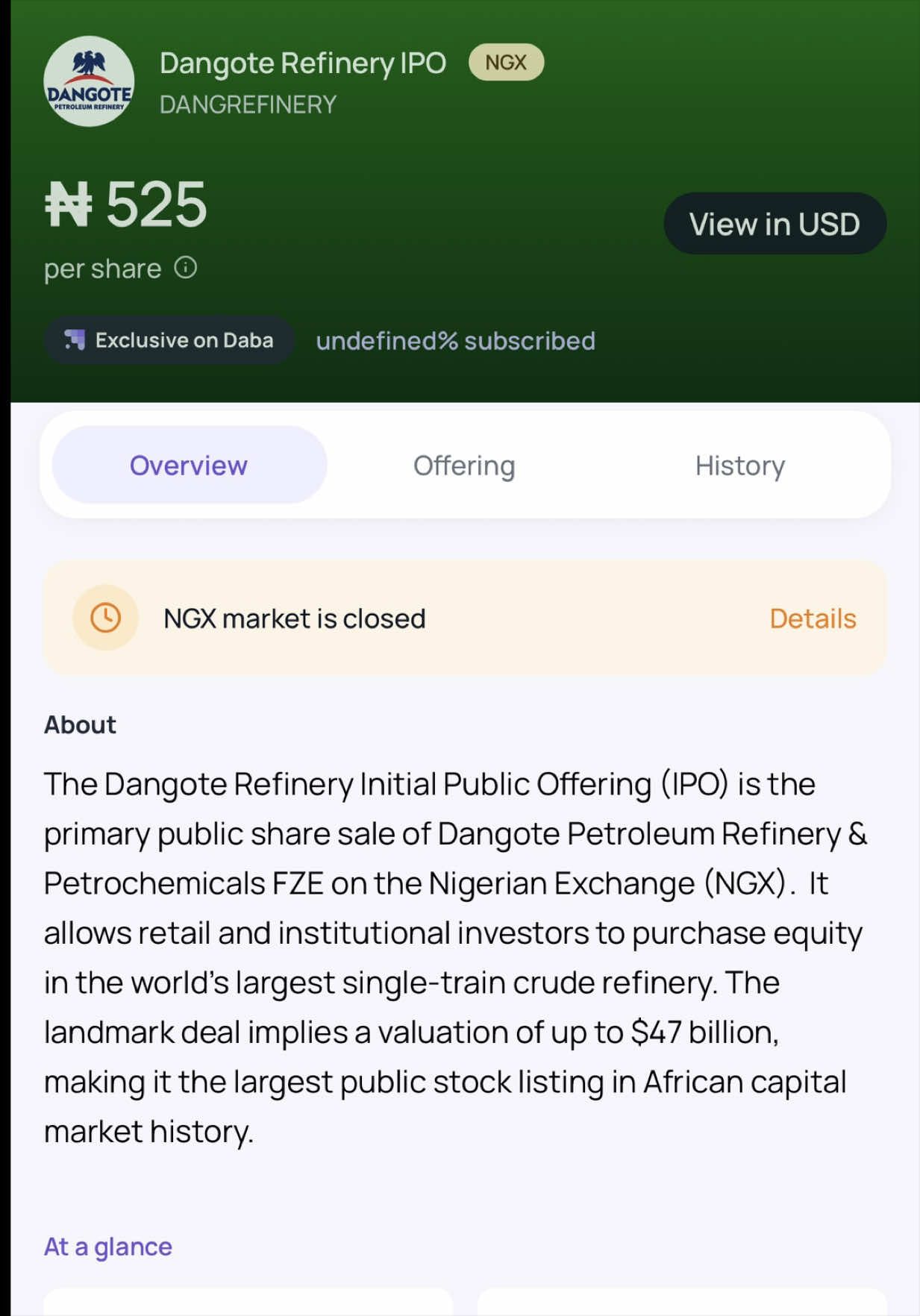Open Details for NGX market status
920x1316 pixels.
(813, 618)
